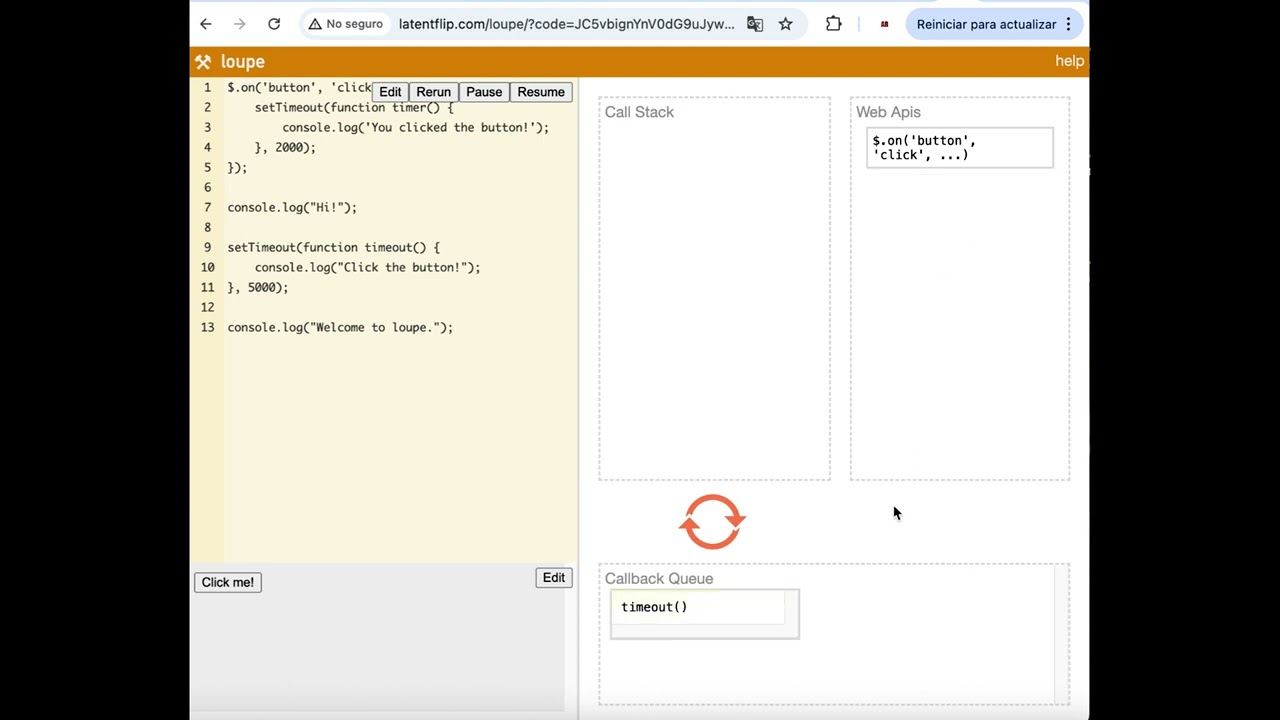The image size is (1280, 720).
Task: Go back with the browser back arrow
Action: (x=206, y=24)
